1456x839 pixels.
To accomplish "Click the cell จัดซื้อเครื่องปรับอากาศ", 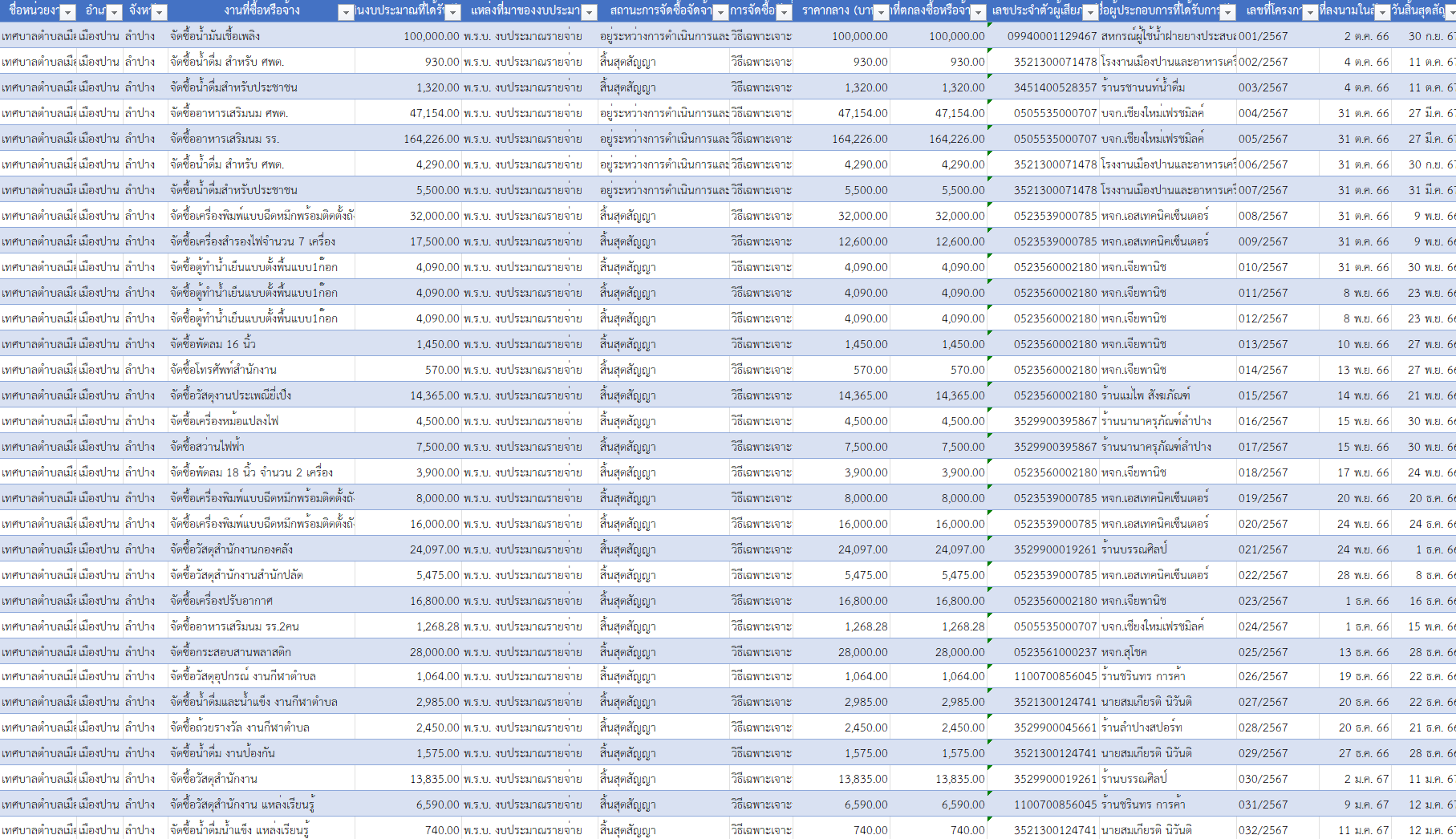I will pos(221,601).
